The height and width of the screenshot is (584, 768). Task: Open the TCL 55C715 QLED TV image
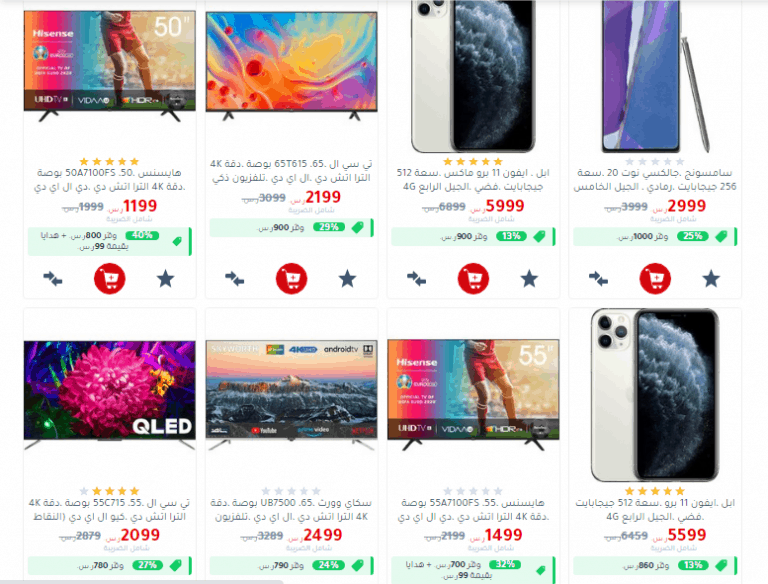109,395
